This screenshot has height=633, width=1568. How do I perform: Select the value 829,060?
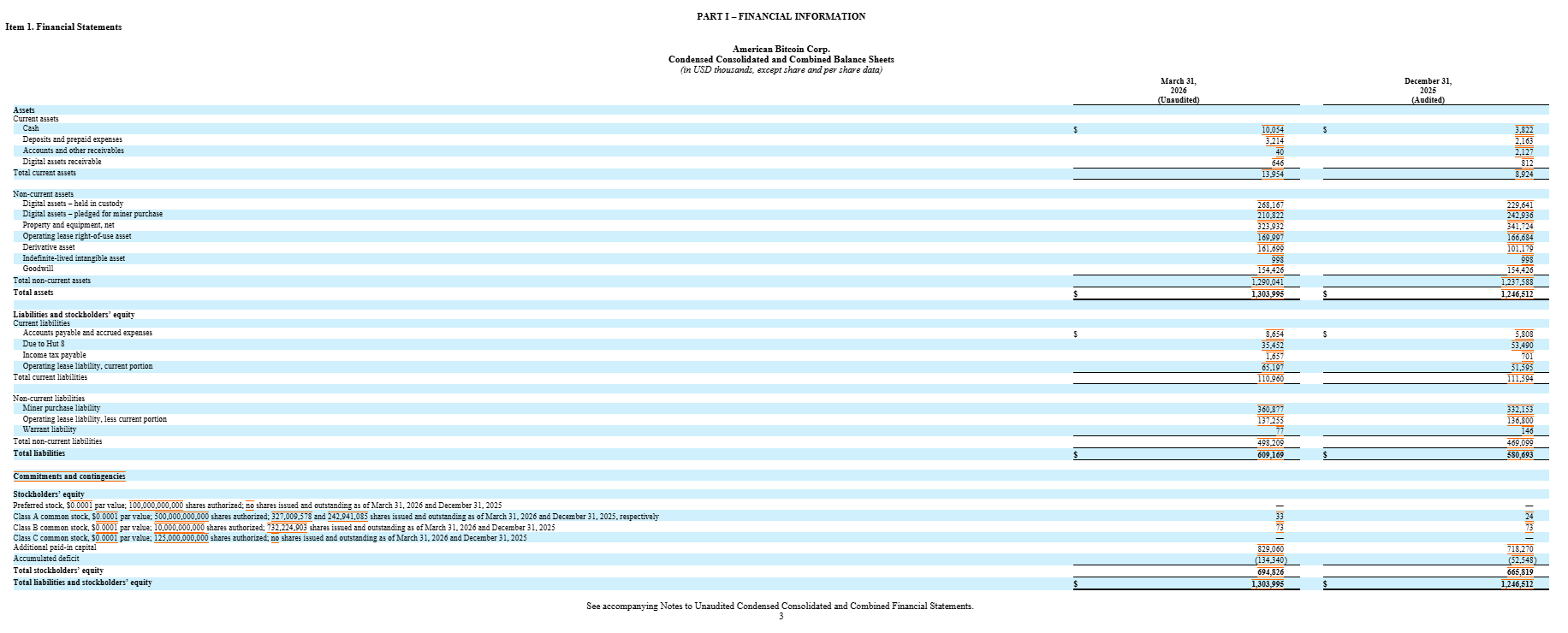(x=1270, y=548)
